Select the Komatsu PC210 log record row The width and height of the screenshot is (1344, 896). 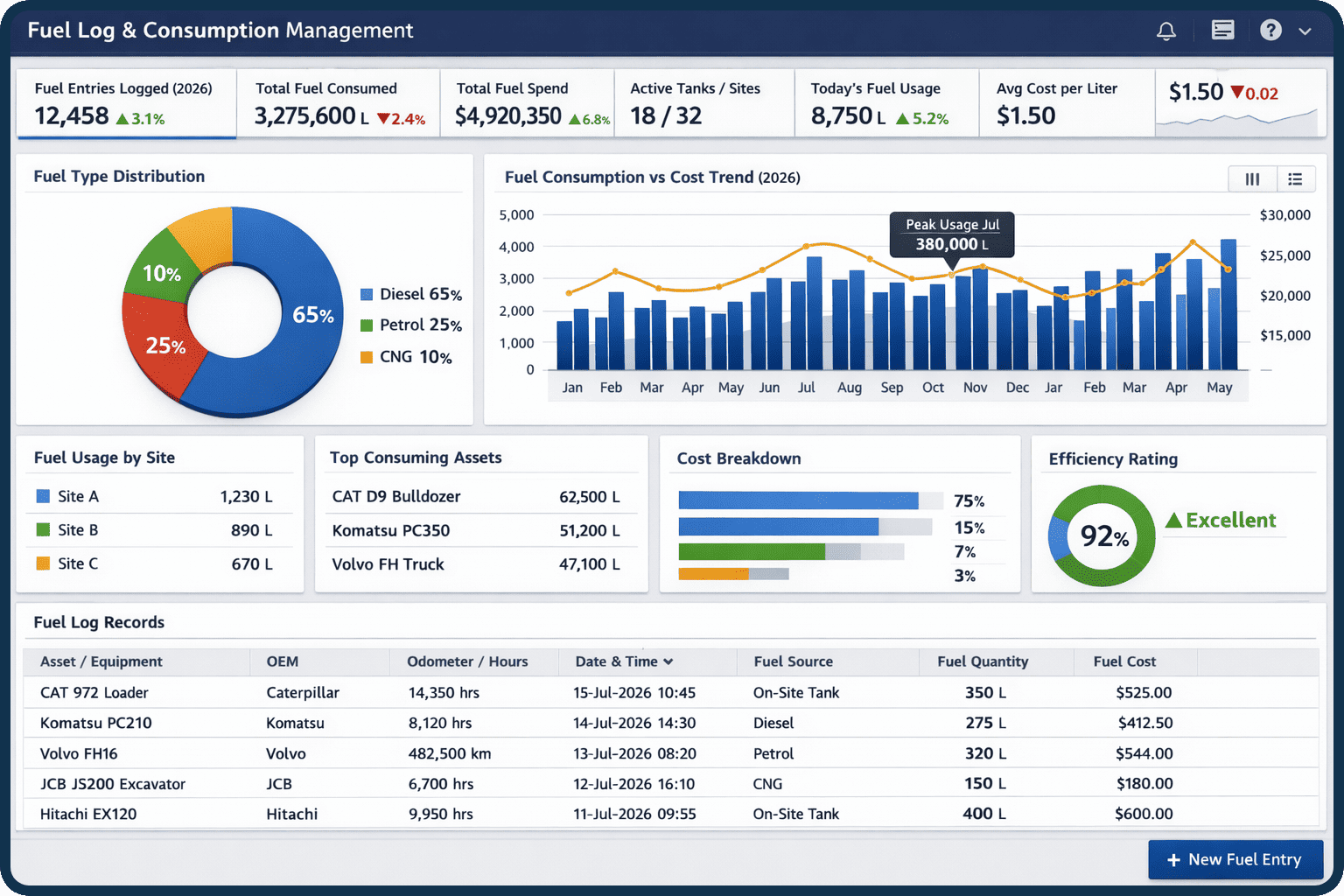coord(350,723)
